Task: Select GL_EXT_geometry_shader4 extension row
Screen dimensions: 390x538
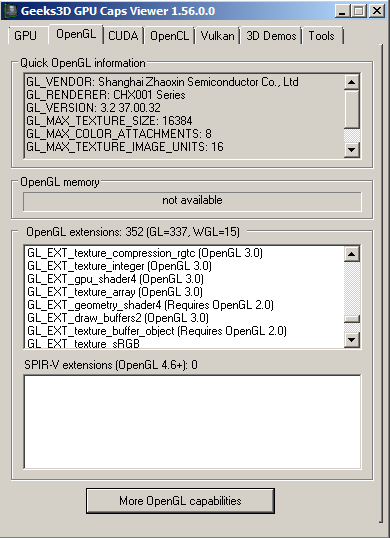Action: coord(151,305)
